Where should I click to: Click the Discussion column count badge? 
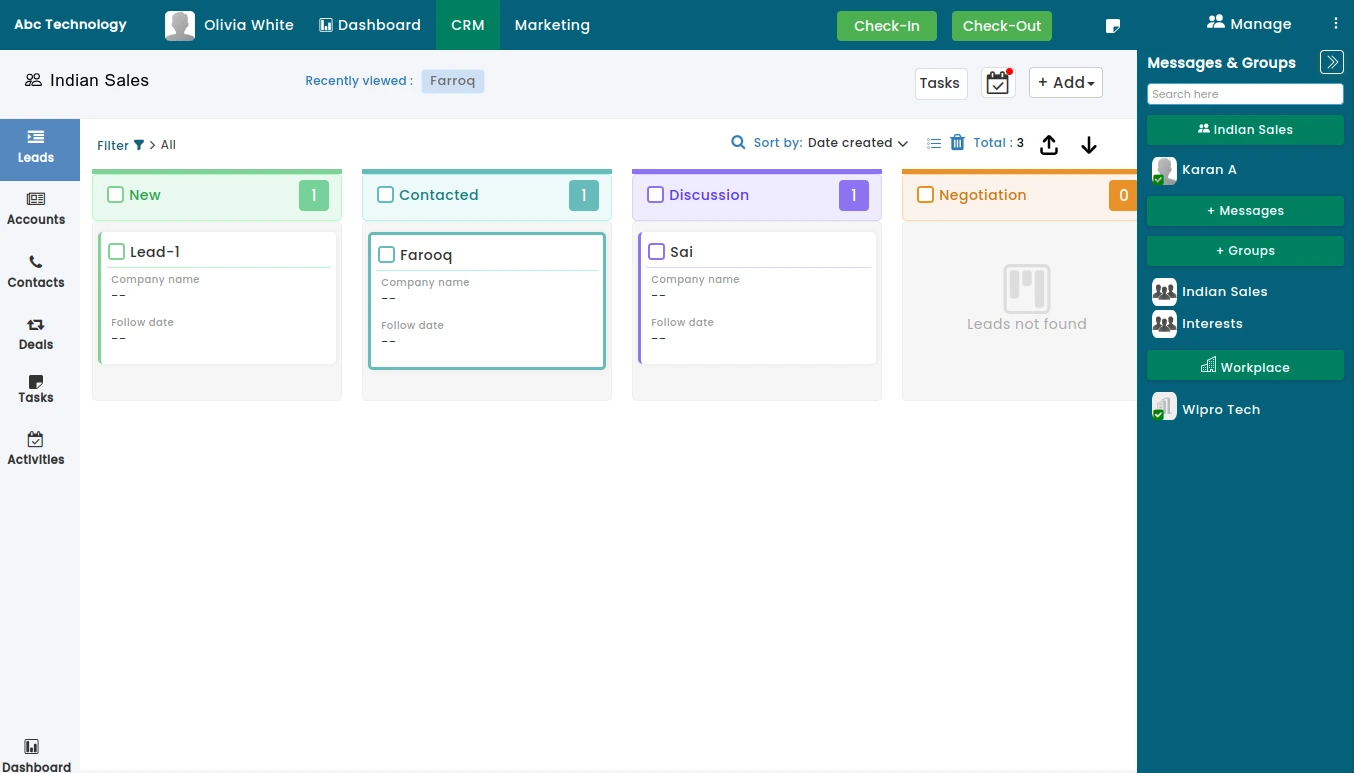[854, 196]
